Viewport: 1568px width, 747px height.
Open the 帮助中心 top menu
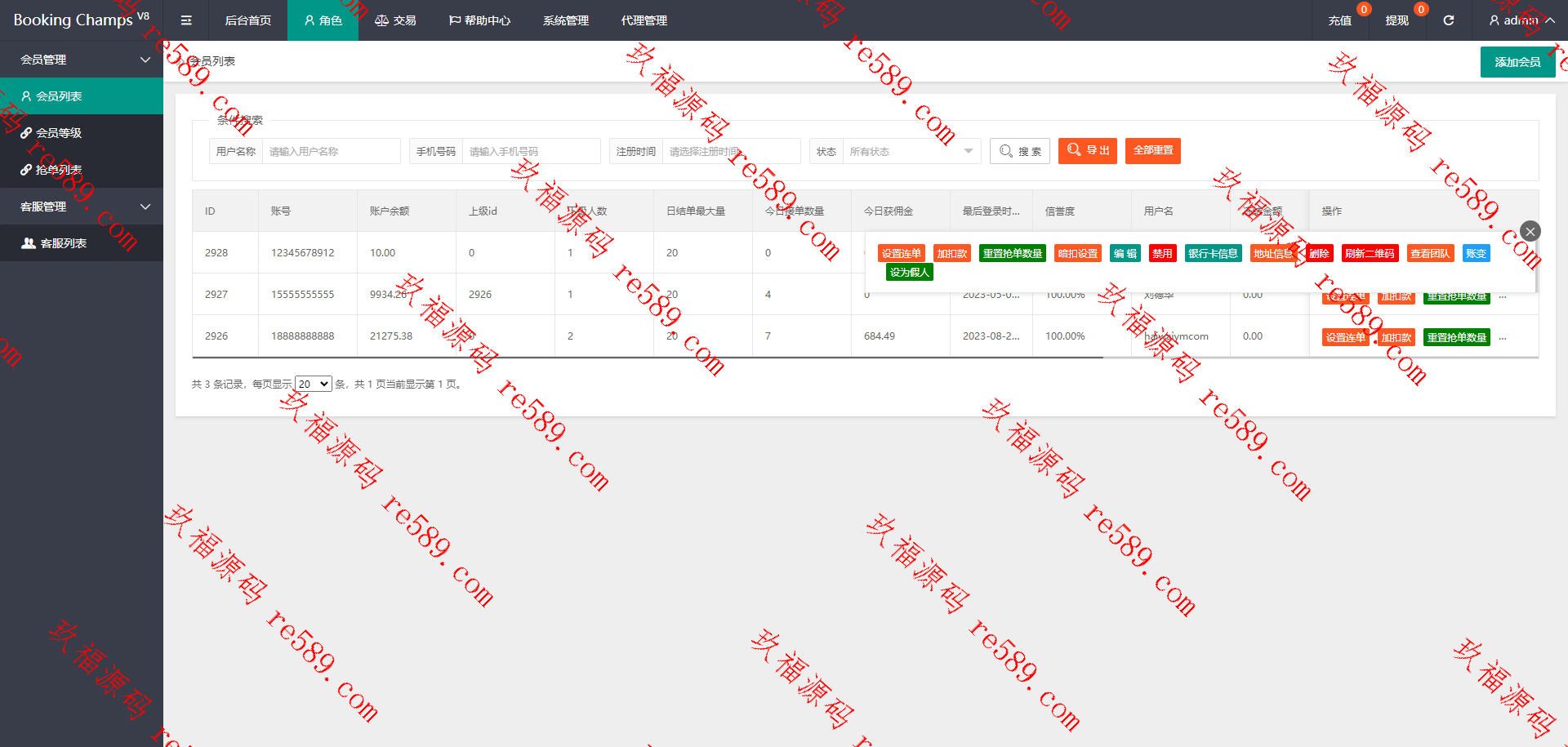pyautogui.click(x=479, y=20)
